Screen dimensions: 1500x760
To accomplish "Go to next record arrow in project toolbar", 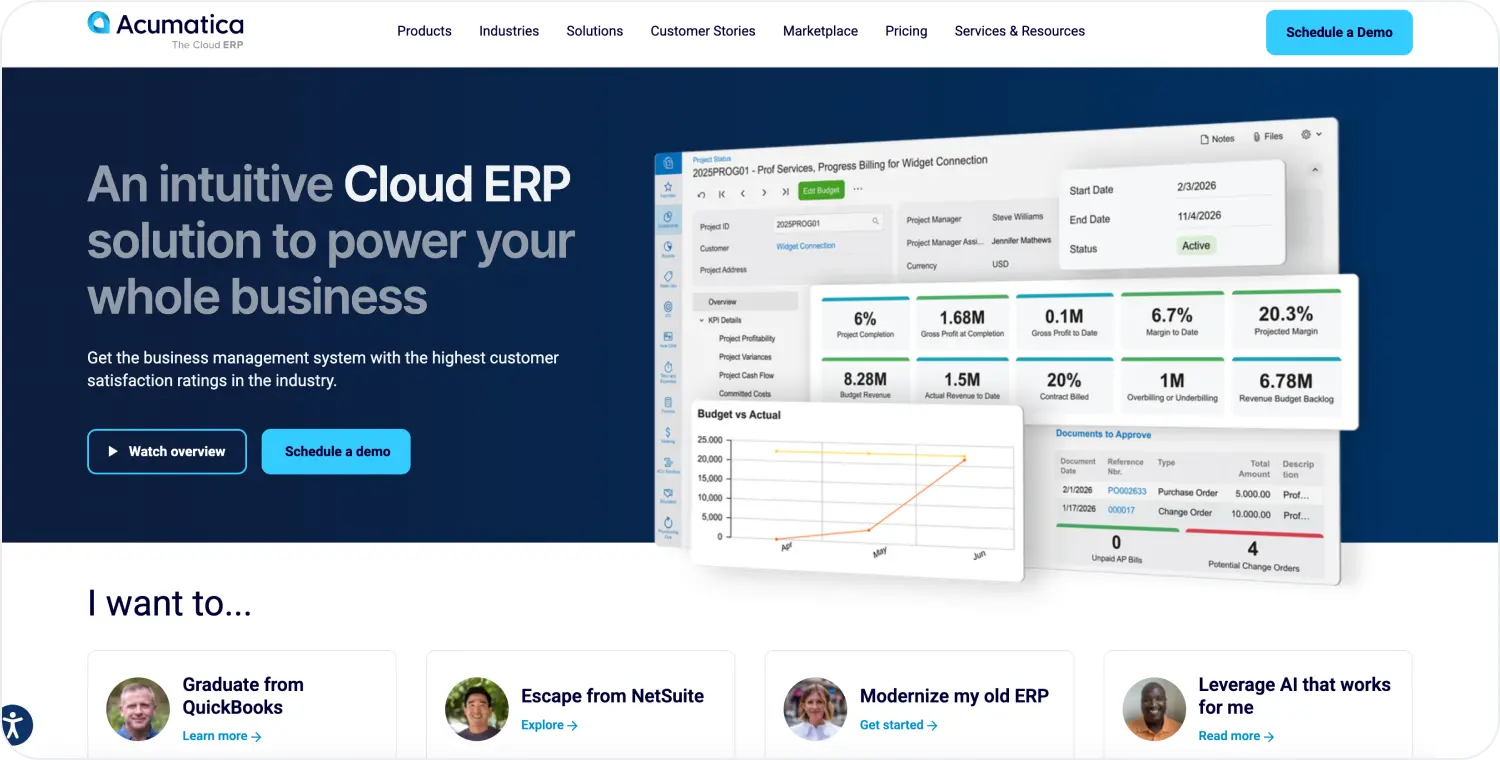I will [764, 192].
